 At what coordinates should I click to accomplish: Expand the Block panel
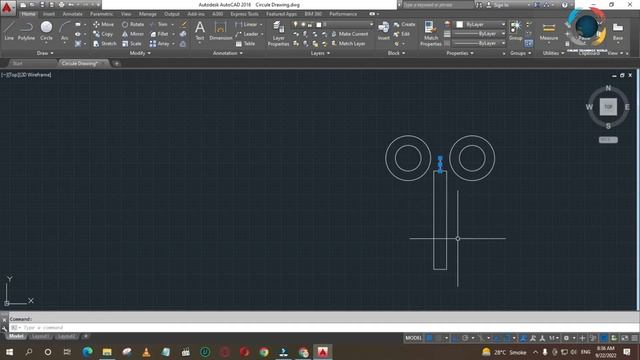click(x=396, y=53)
